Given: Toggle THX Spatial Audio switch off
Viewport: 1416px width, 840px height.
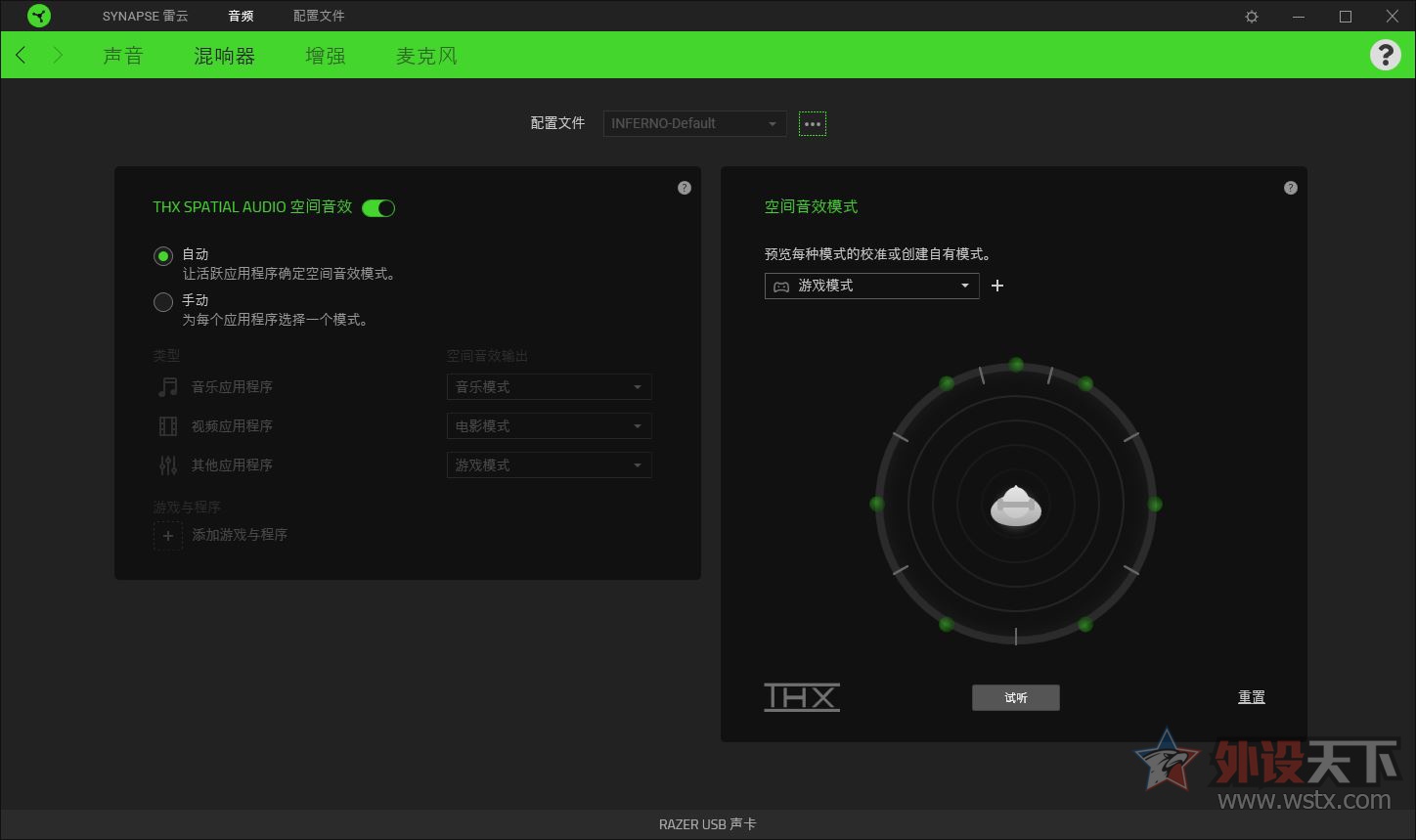Looking at the screenshot, I should coord(378,207).
